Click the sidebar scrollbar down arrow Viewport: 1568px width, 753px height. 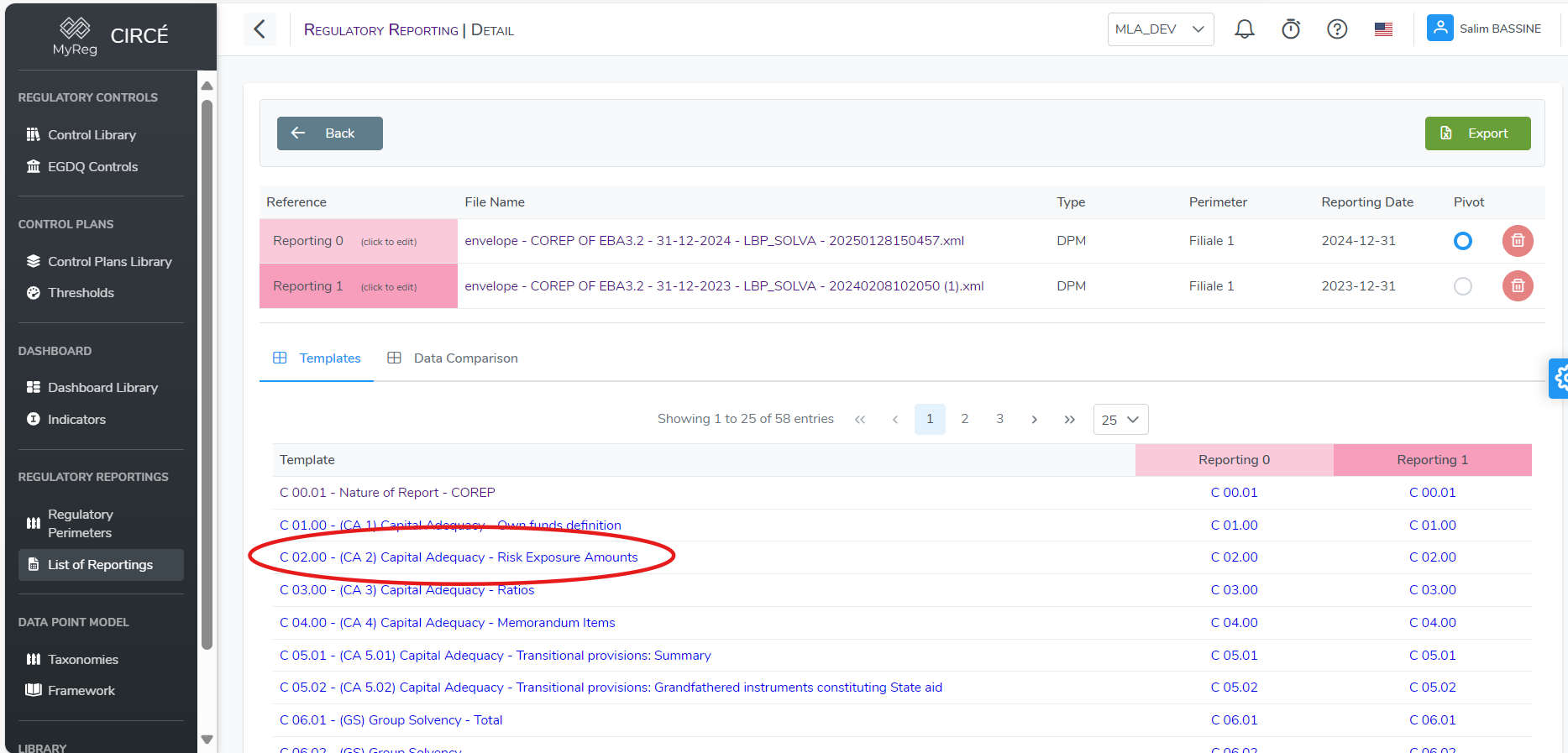click(x=207, y=740)
